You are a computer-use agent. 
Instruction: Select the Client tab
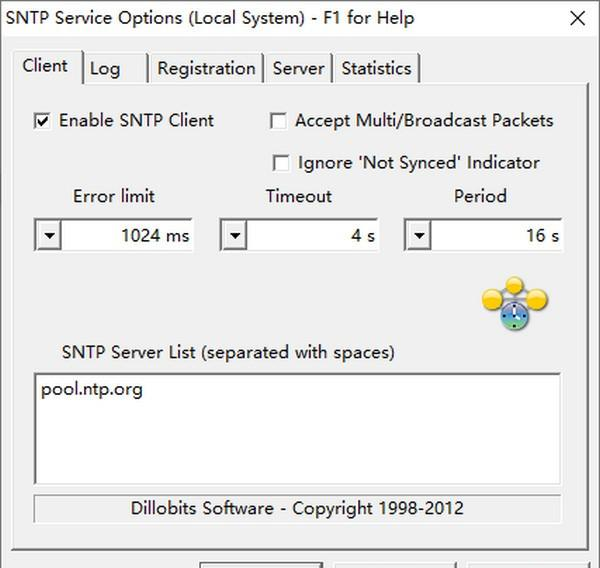pos(45,66)
